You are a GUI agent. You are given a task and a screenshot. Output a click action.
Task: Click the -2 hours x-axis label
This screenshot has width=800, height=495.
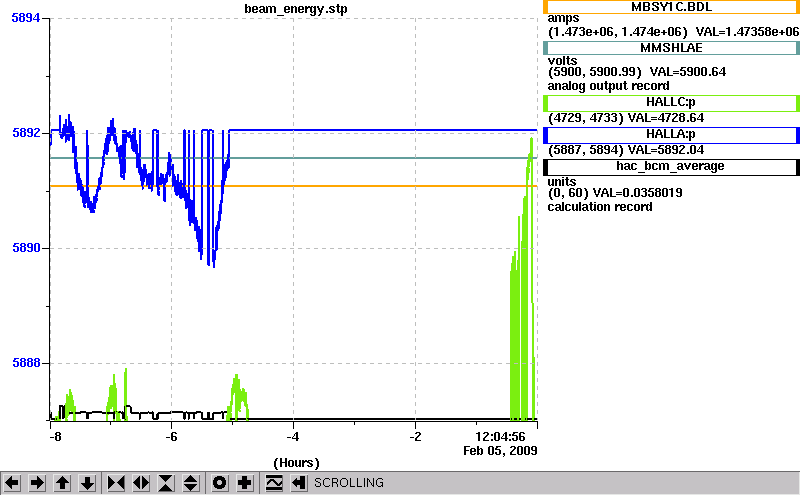(415, 437)
